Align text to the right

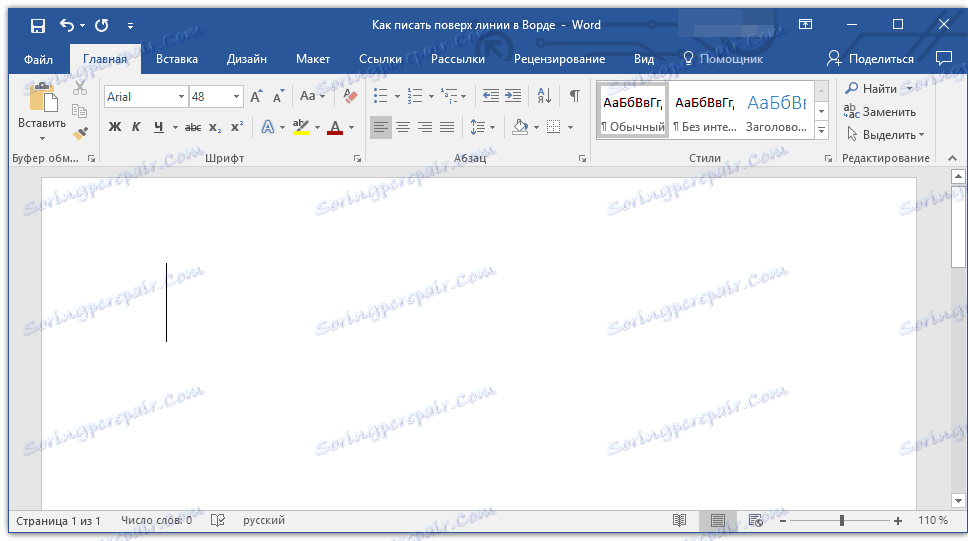(425, 127)
